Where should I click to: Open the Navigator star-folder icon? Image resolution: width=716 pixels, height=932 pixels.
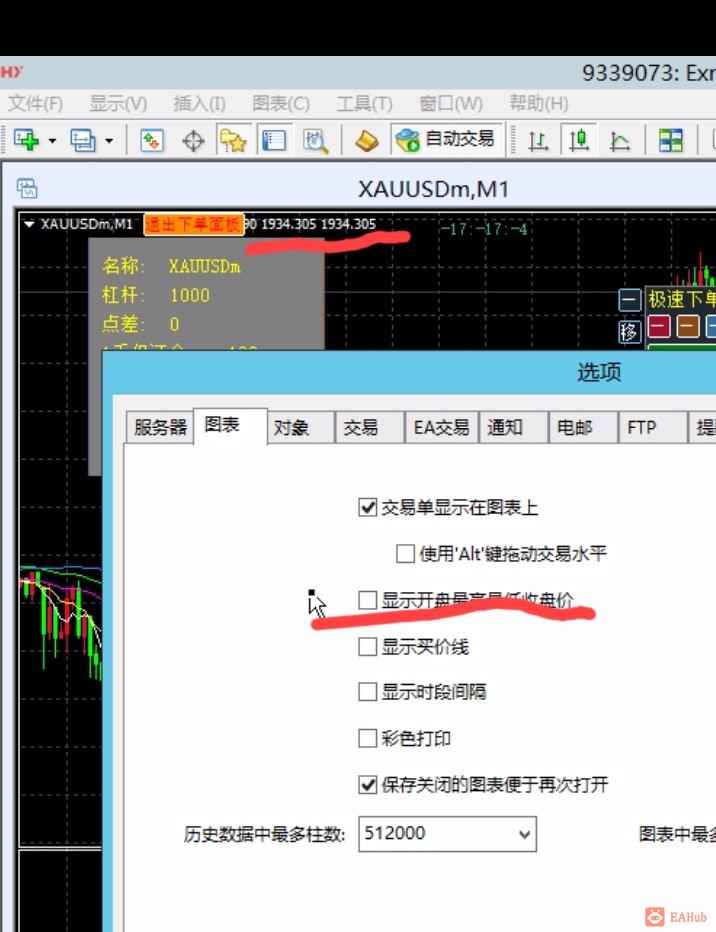click(x=233, y=141)
